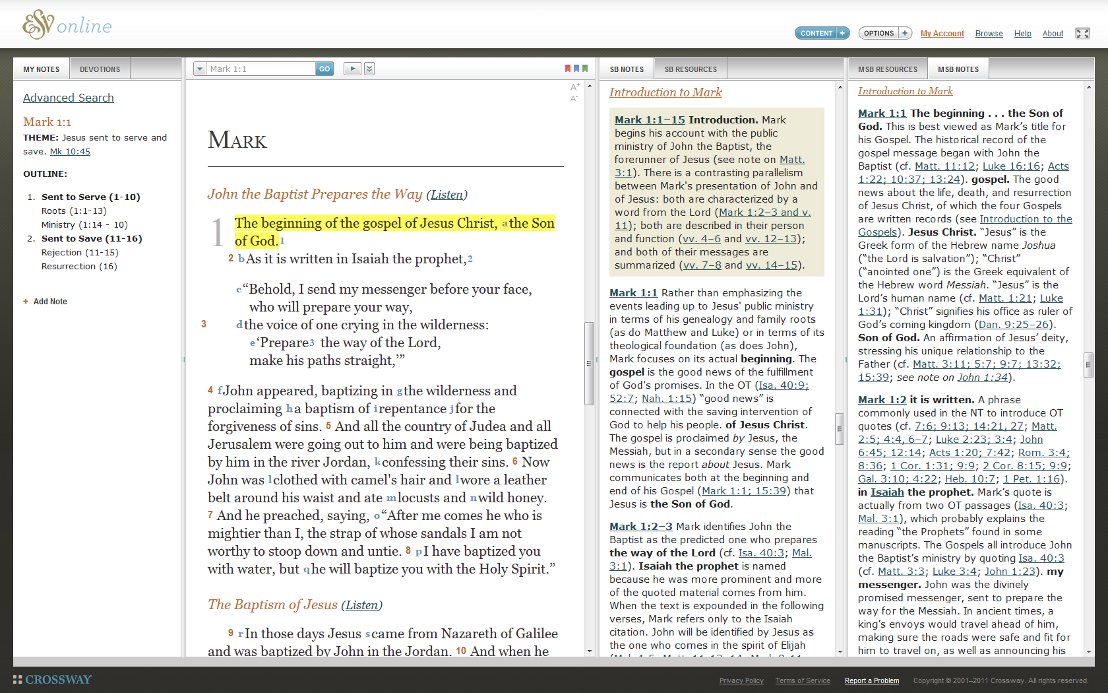Click the Bible text scrollbar thumb
The height and width of the screenshot is (693, 1108).
pyautogui.click(x=589, y=363)
